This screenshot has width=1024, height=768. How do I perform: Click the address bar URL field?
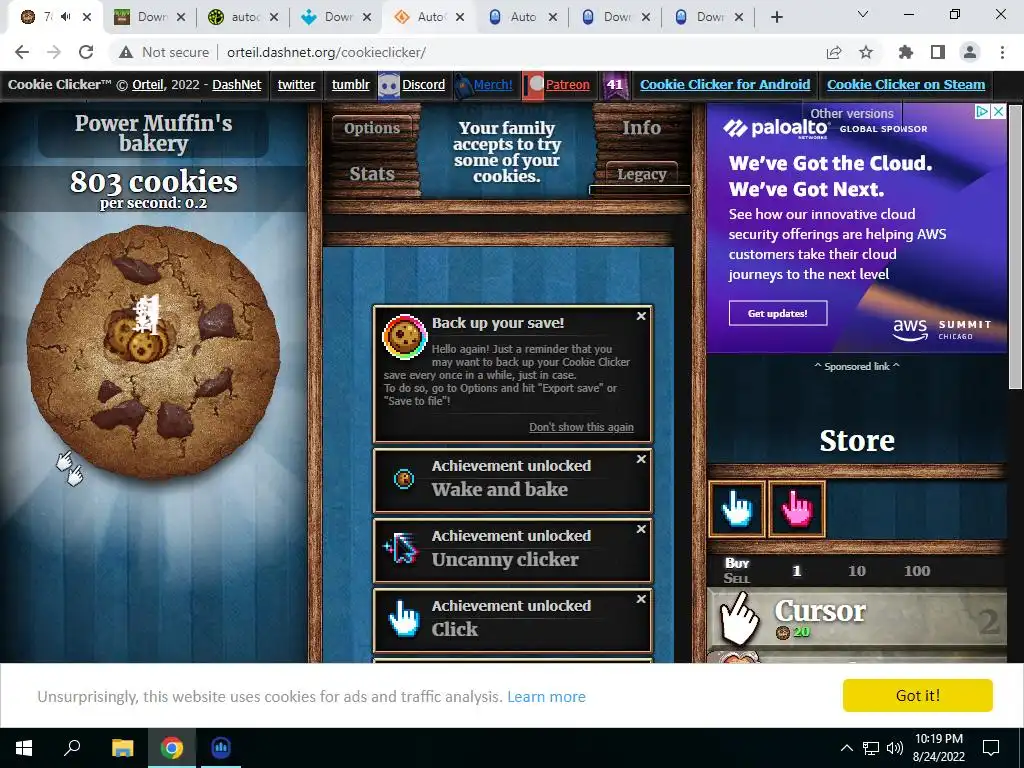tap(327, 52)
